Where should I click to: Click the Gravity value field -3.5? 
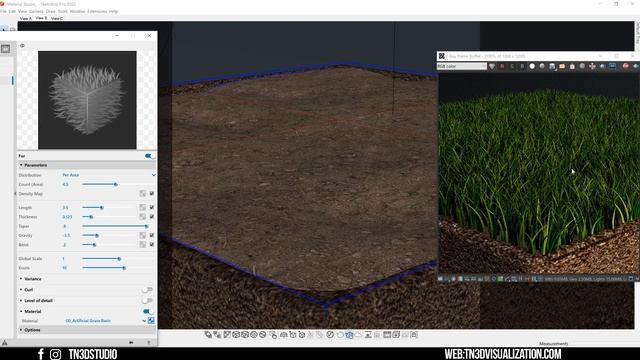click(x=67, y=236)
